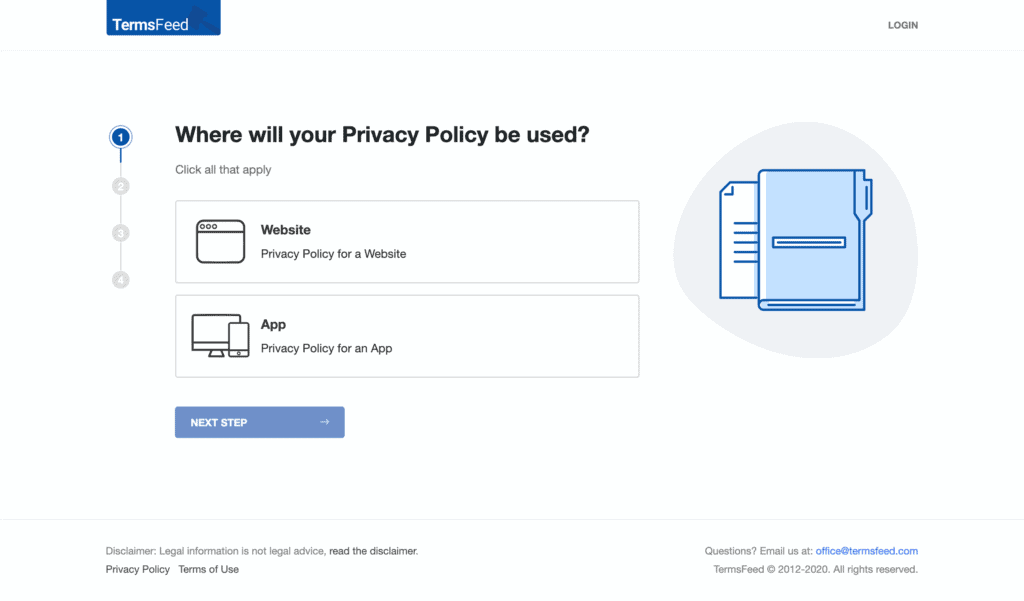1024x601 pixels.
Task: Click the 'Where will your Privacy Policy be used?' heading
Action: pos(382,135)
